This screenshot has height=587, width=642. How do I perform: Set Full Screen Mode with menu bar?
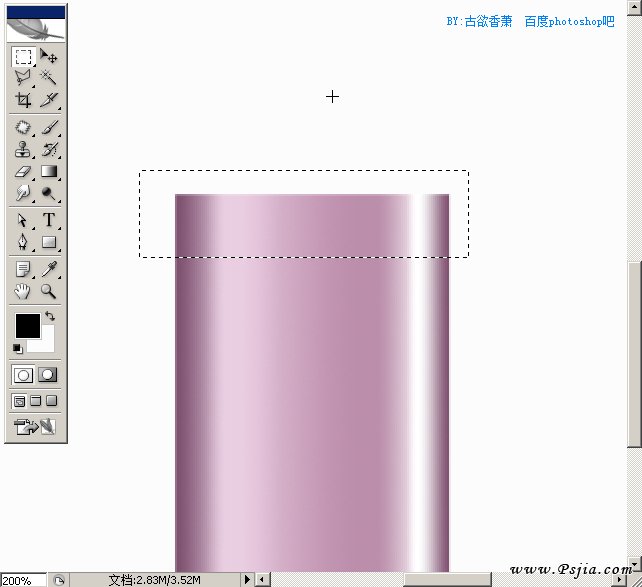36,401
